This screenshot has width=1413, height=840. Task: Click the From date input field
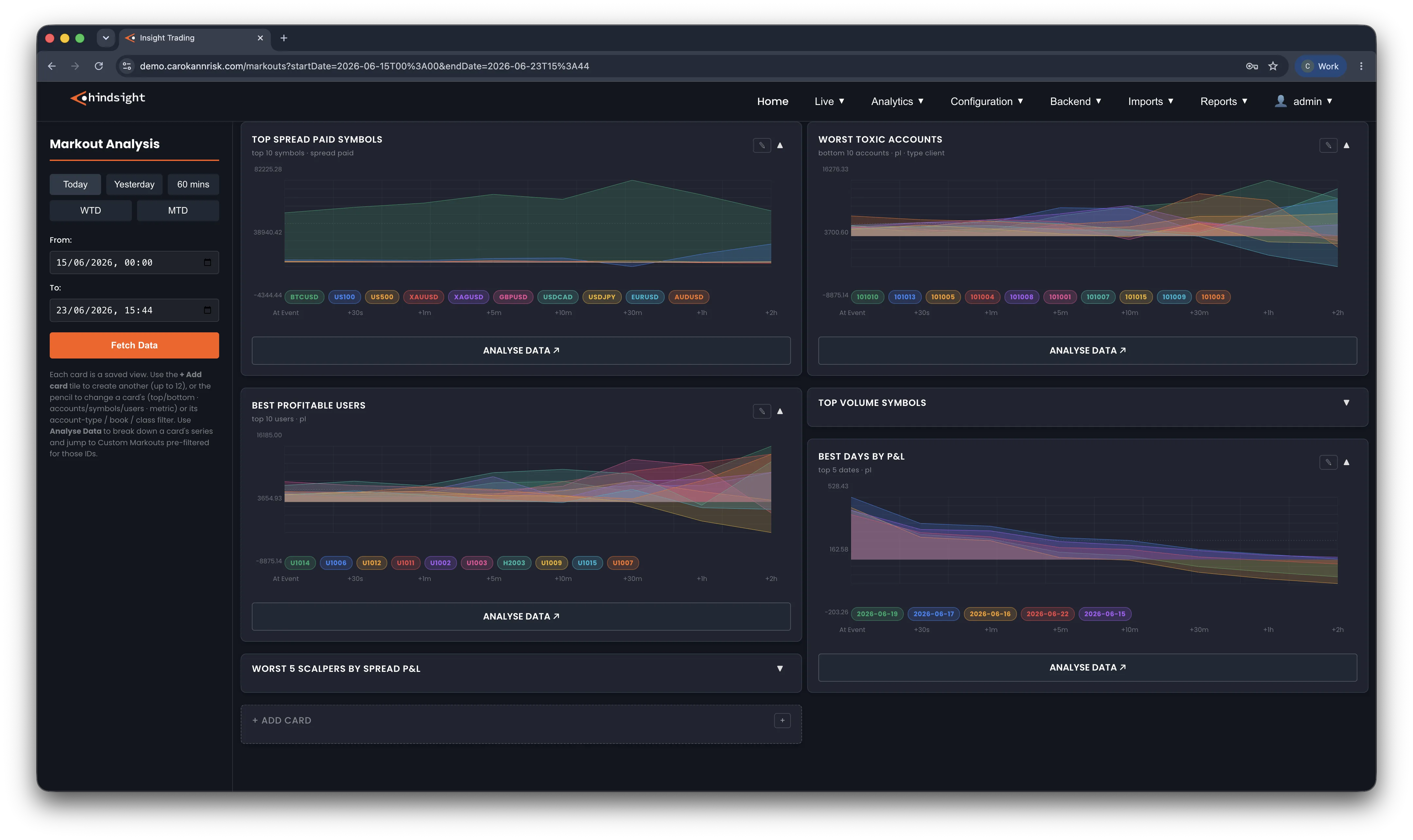[x=134, y=263]
